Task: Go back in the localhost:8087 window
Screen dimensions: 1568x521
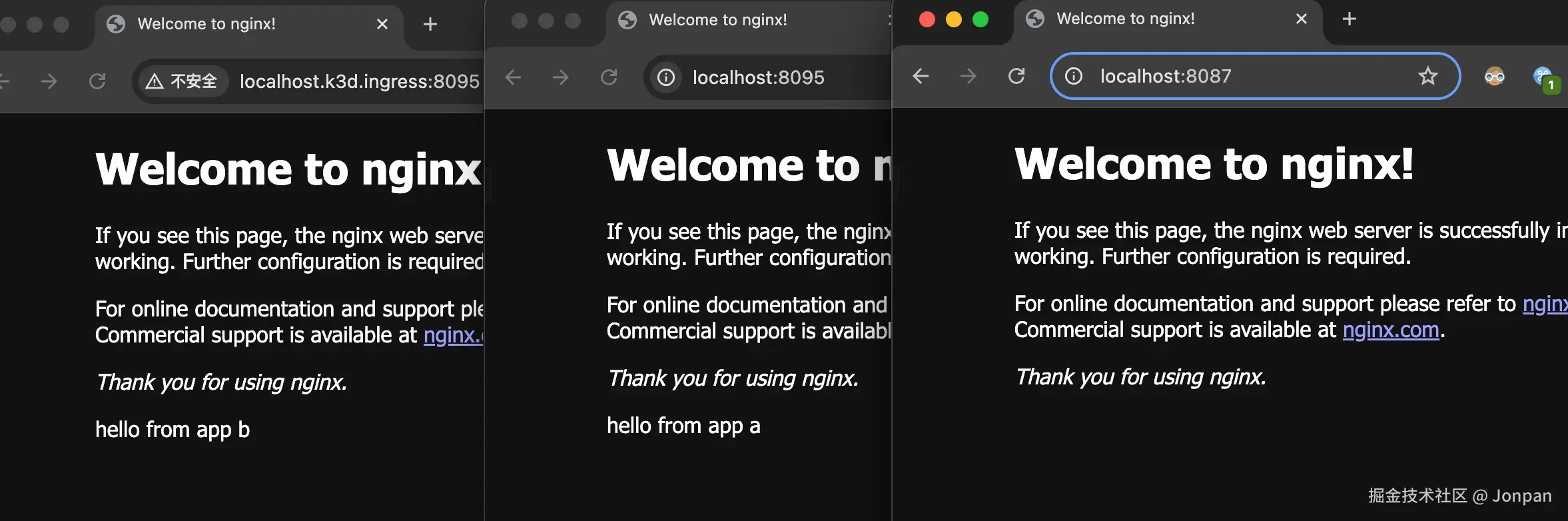Action: coord(921,77)
